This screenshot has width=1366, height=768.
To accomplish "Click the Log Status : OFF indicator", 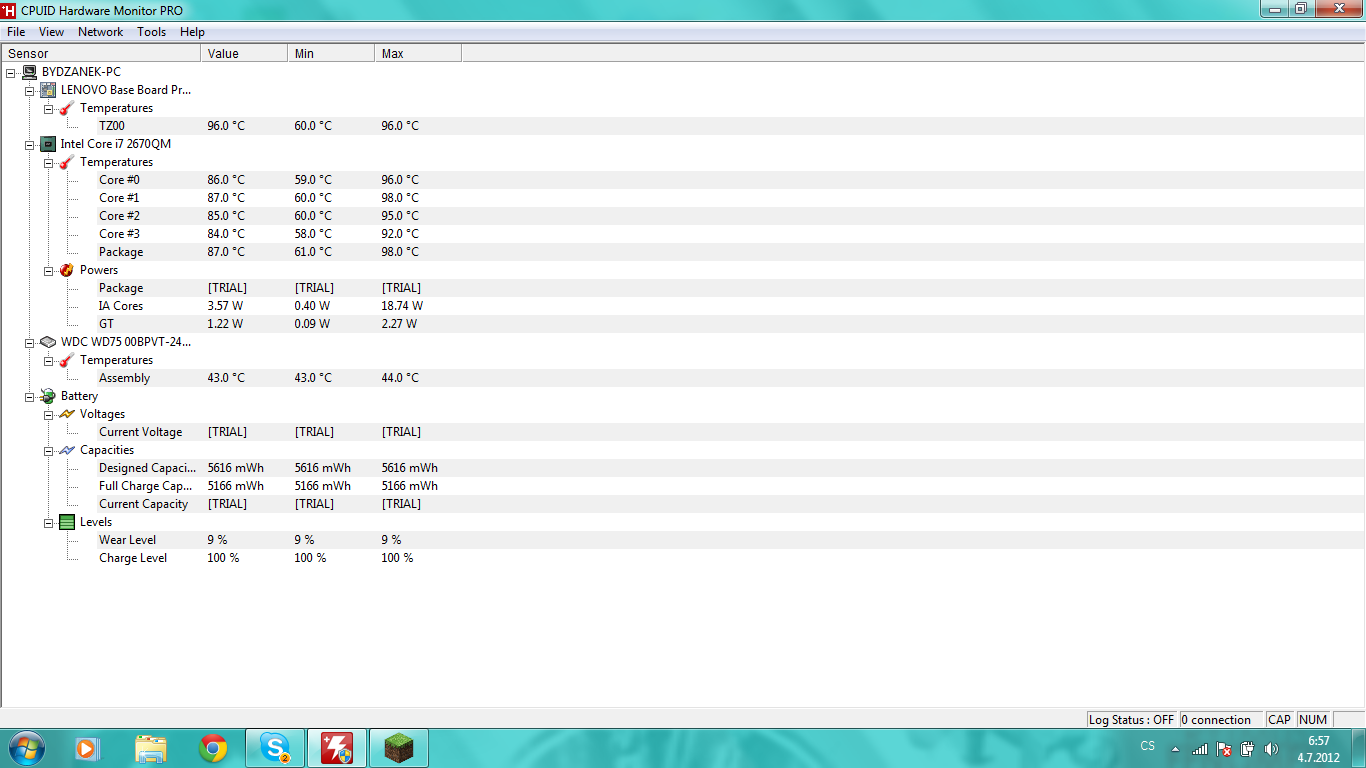I will [1132, 720].
